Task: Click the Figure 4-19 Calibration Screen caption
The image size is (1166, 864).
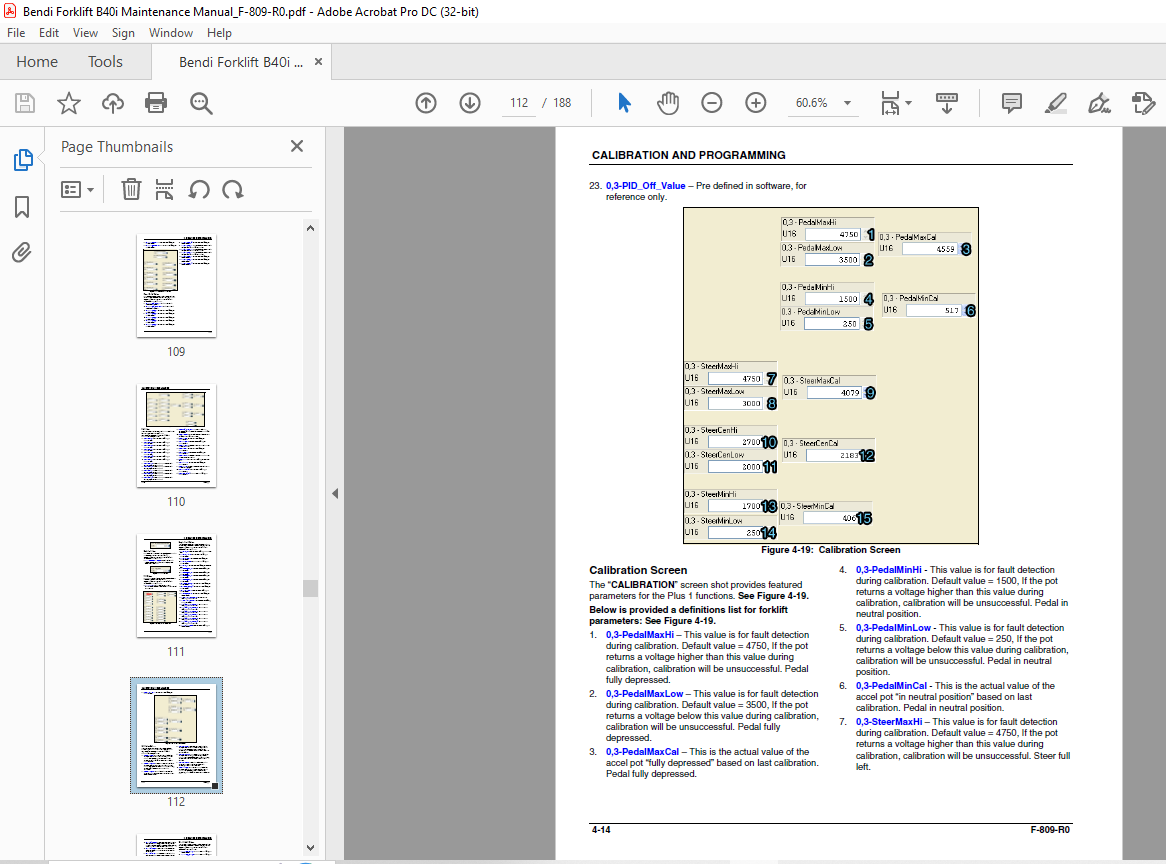Action: coord(831,550)
